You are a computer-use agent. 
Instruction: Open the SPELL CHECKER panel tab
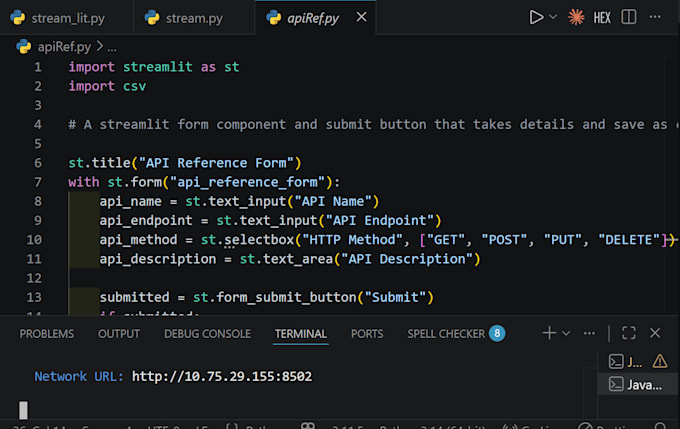click(x=446, y=334)
